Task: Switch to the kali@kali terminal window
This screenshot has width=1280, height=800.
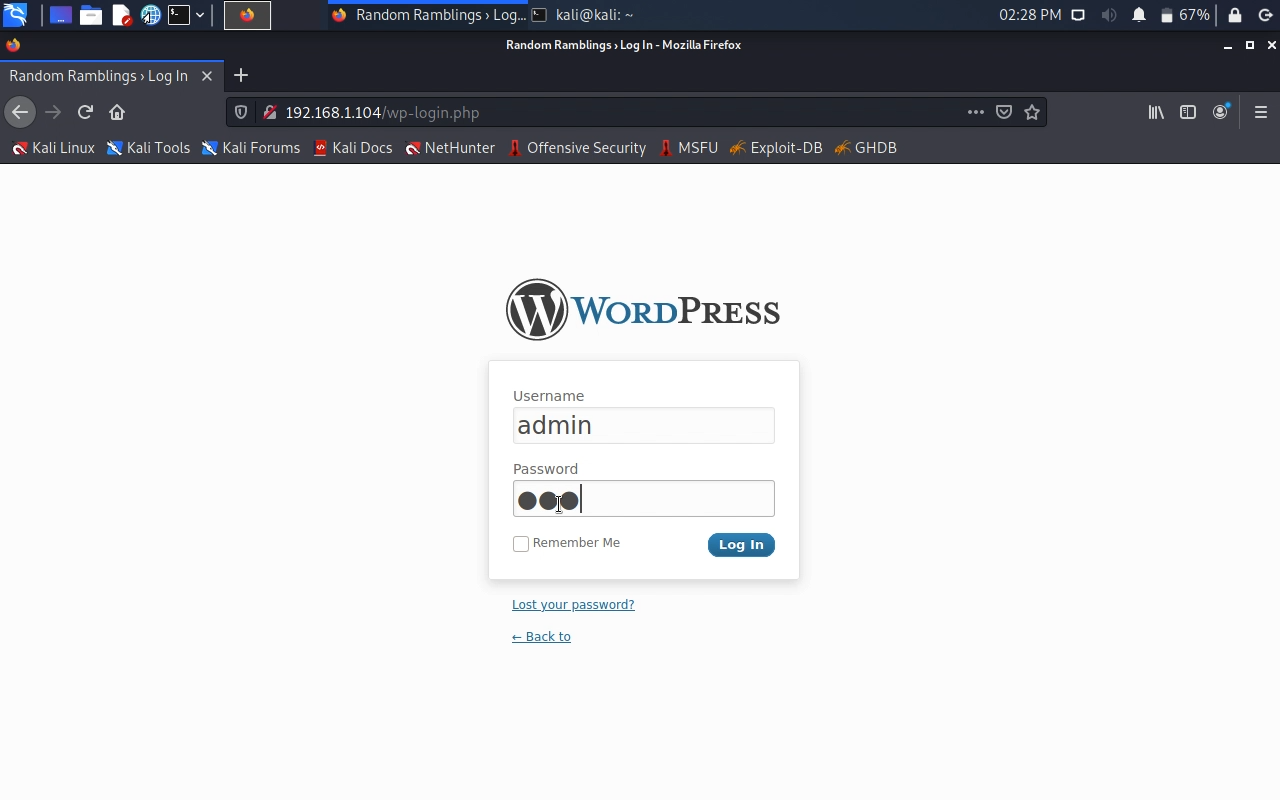Action: click(584, 15)
